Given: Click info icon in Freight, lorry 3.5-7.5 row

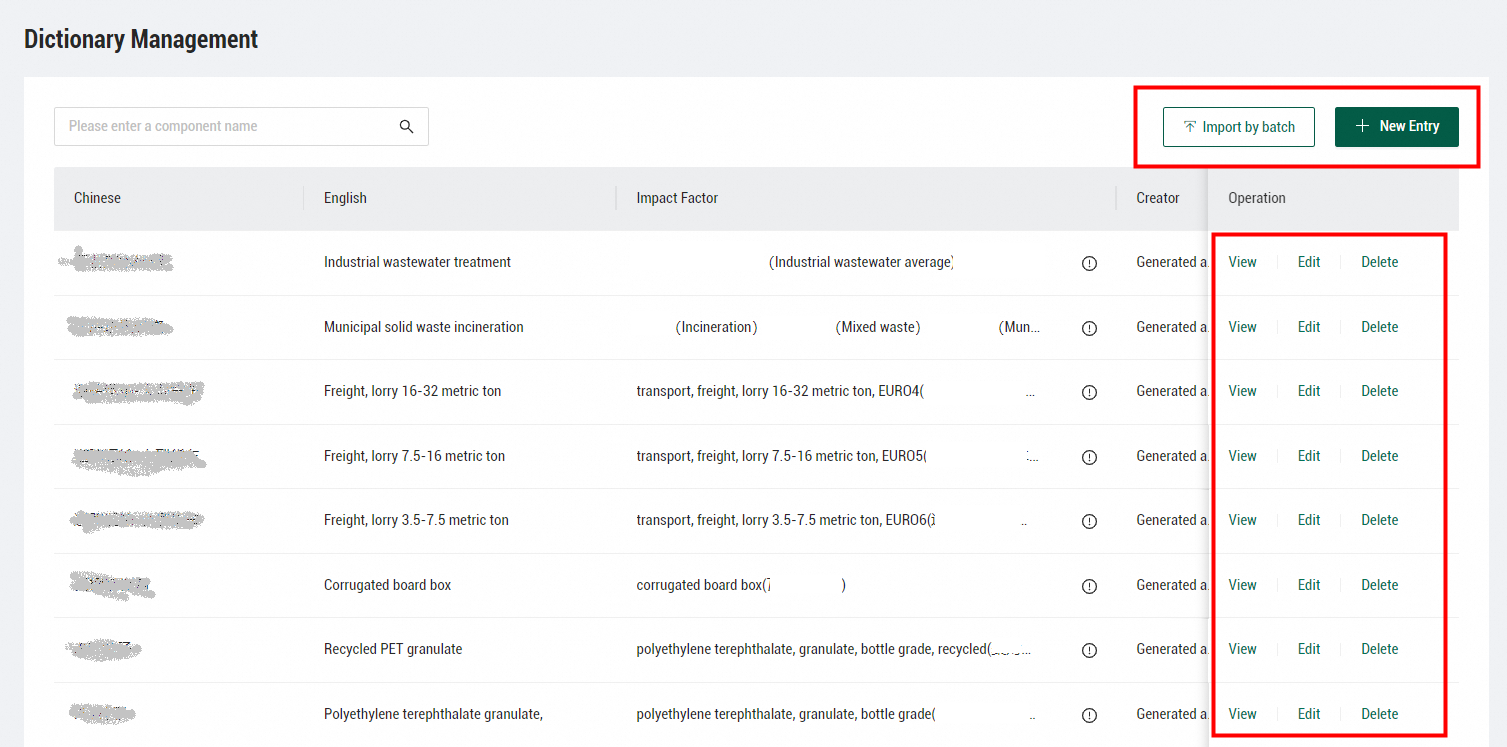Looking at the screenshot, I should click(1090, 521).
